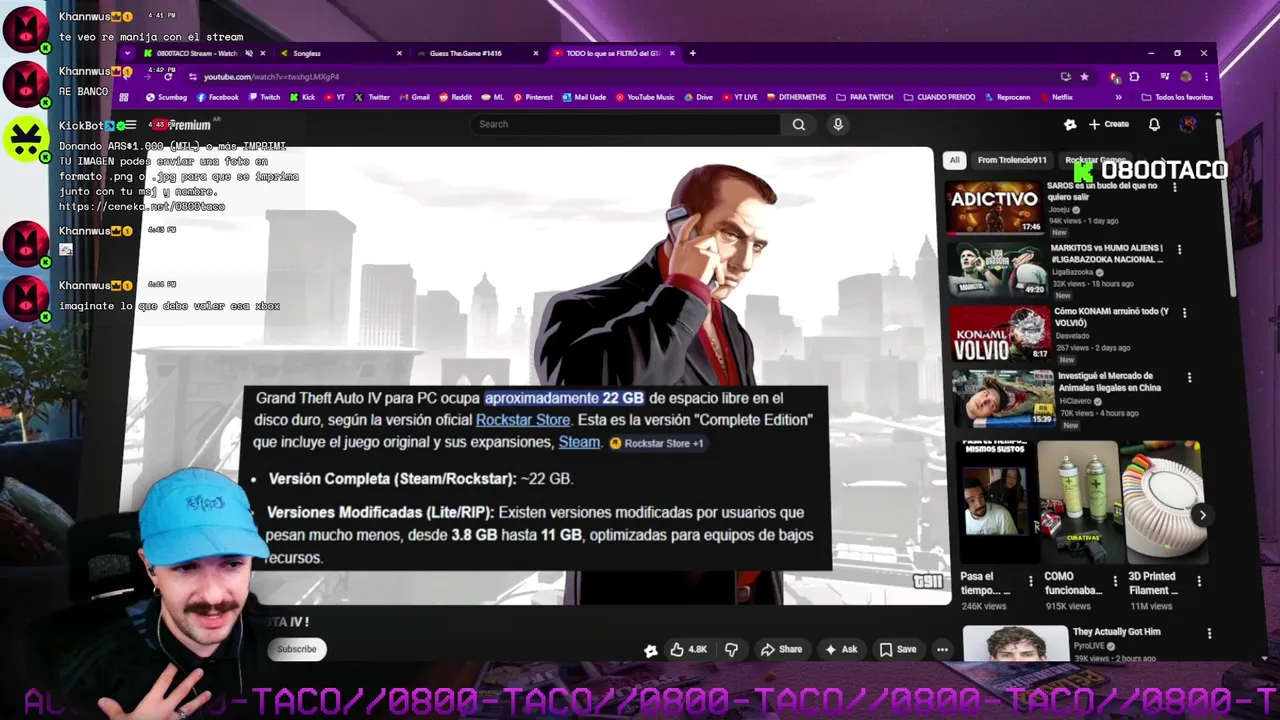The height and width of the screenshot is (720, 1280).
Task: Advance the Shorts shelf with next arrow
Action: click(x=1202, y=515)
